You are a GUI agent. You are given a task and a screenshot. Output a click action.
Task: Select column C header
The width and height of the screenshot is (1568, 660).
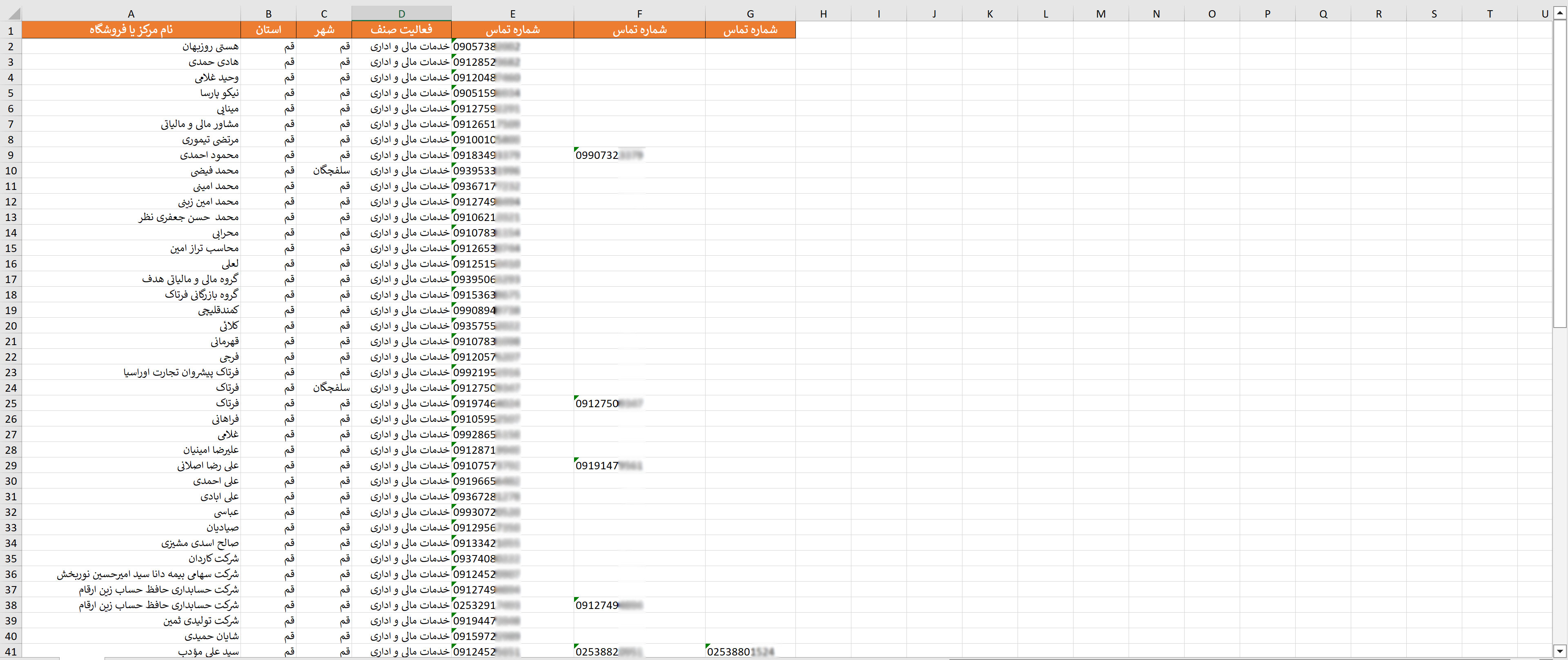click(324, 13)
